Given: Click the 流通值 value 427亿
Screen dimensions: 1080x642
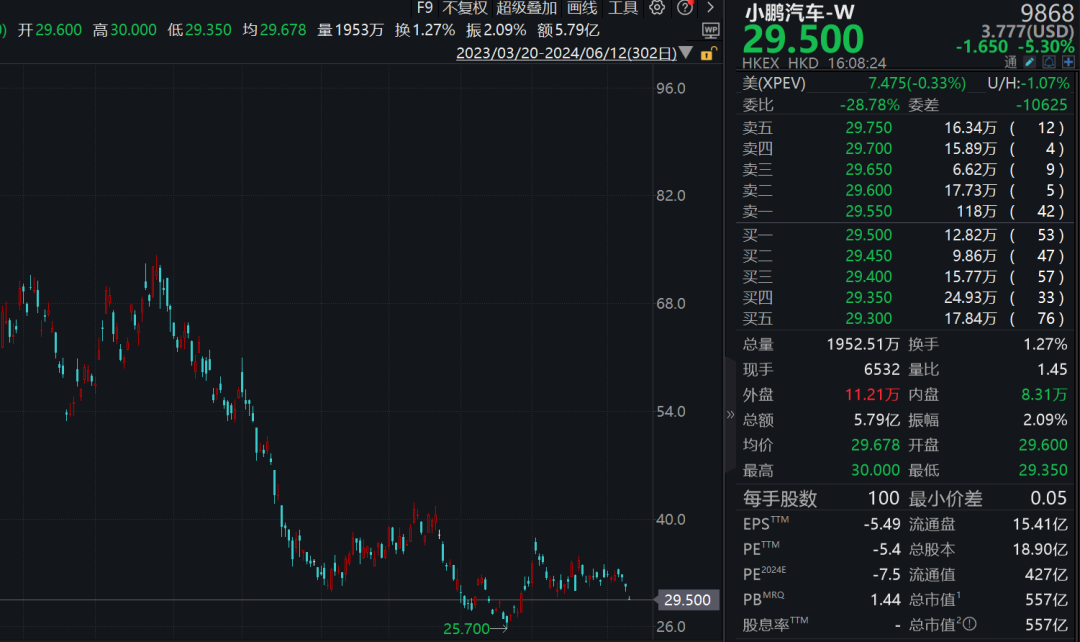Looking at the screenshot, I should (x=1046, y=574).
